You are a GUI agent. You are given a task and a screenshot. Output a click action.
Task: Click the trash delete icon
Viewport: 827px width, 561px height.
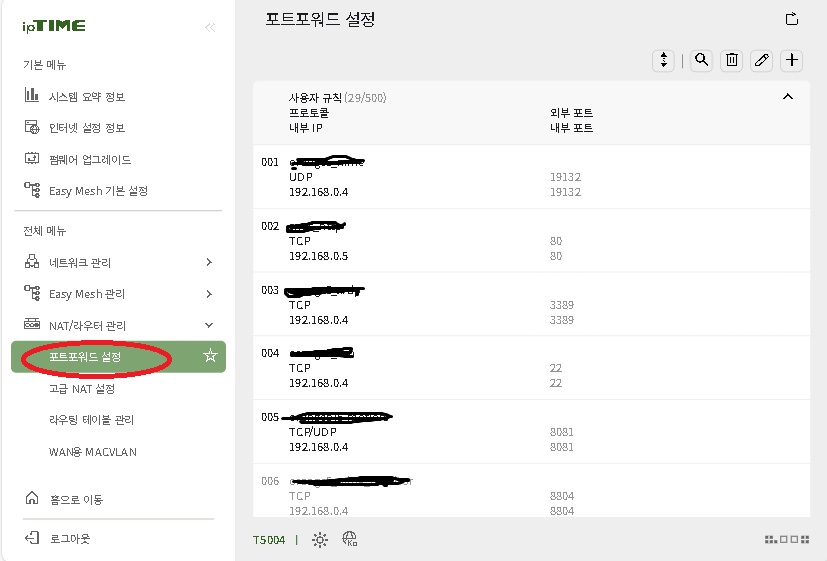tap(732, 61)
